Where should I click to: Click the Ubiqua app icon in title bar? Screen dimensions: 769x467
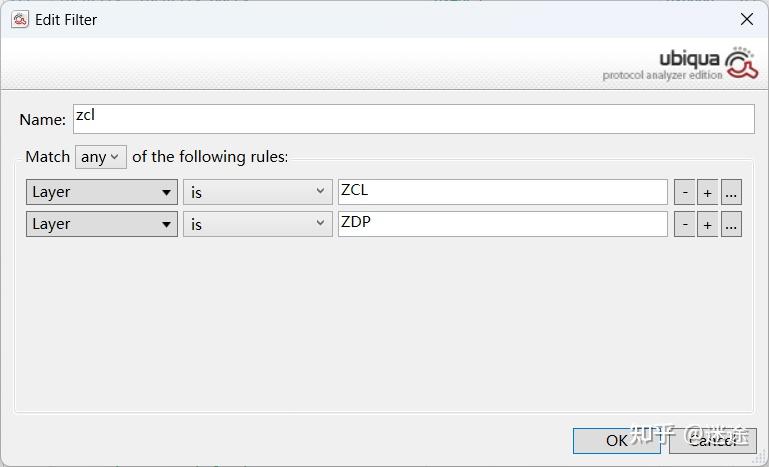tap(19, 19)
